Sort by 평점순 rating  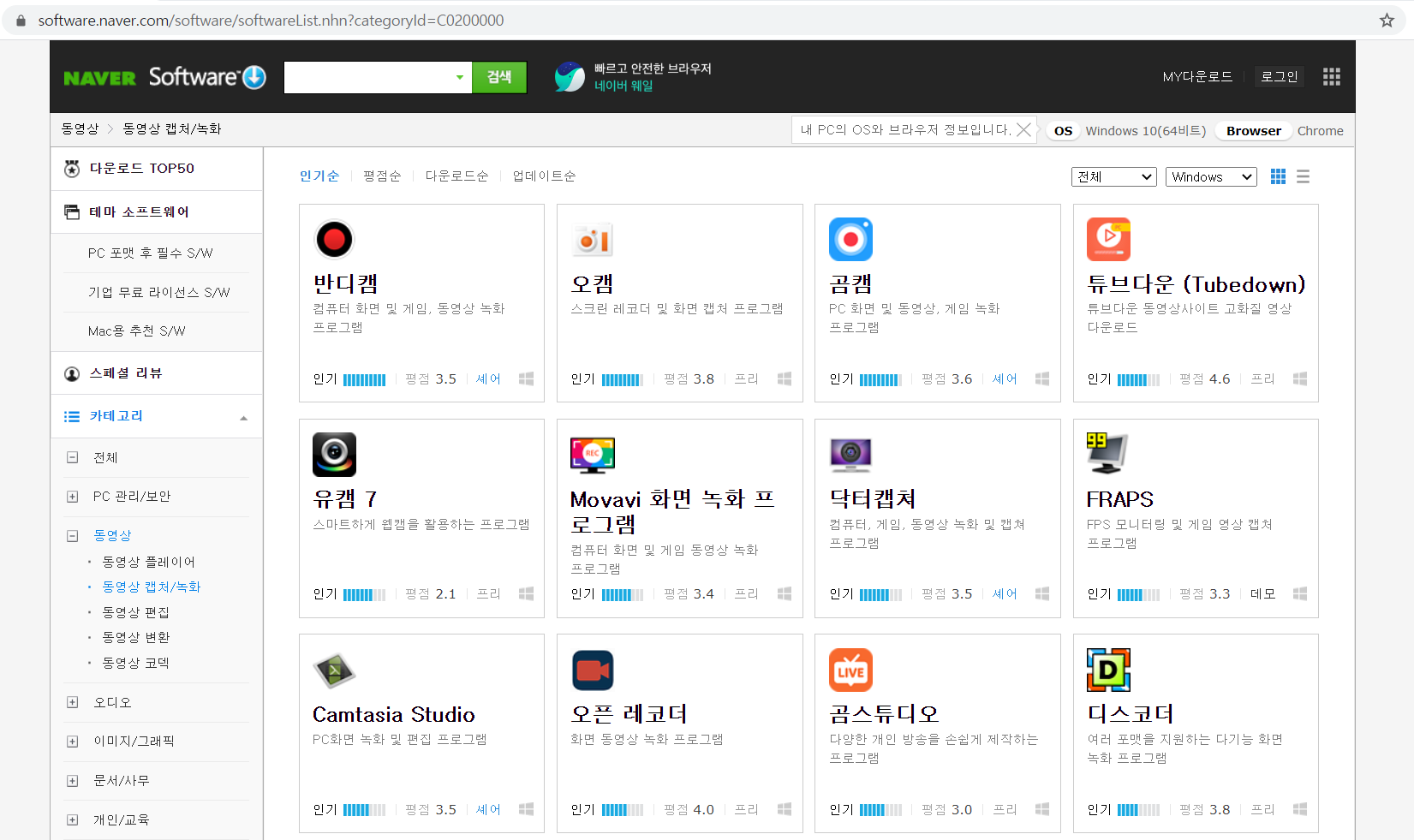point(382,176)
